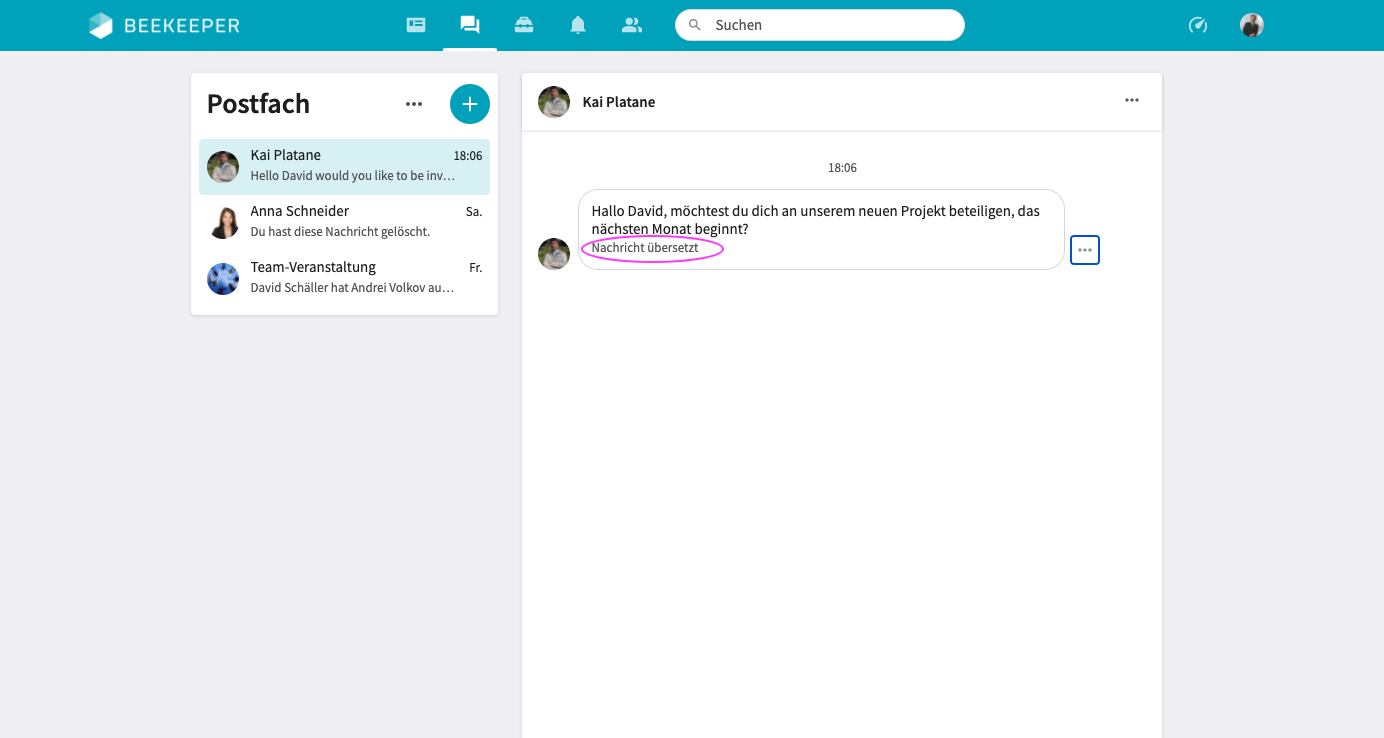
Task: Select the Kai Platane conversation
Action: click(345, 166)
